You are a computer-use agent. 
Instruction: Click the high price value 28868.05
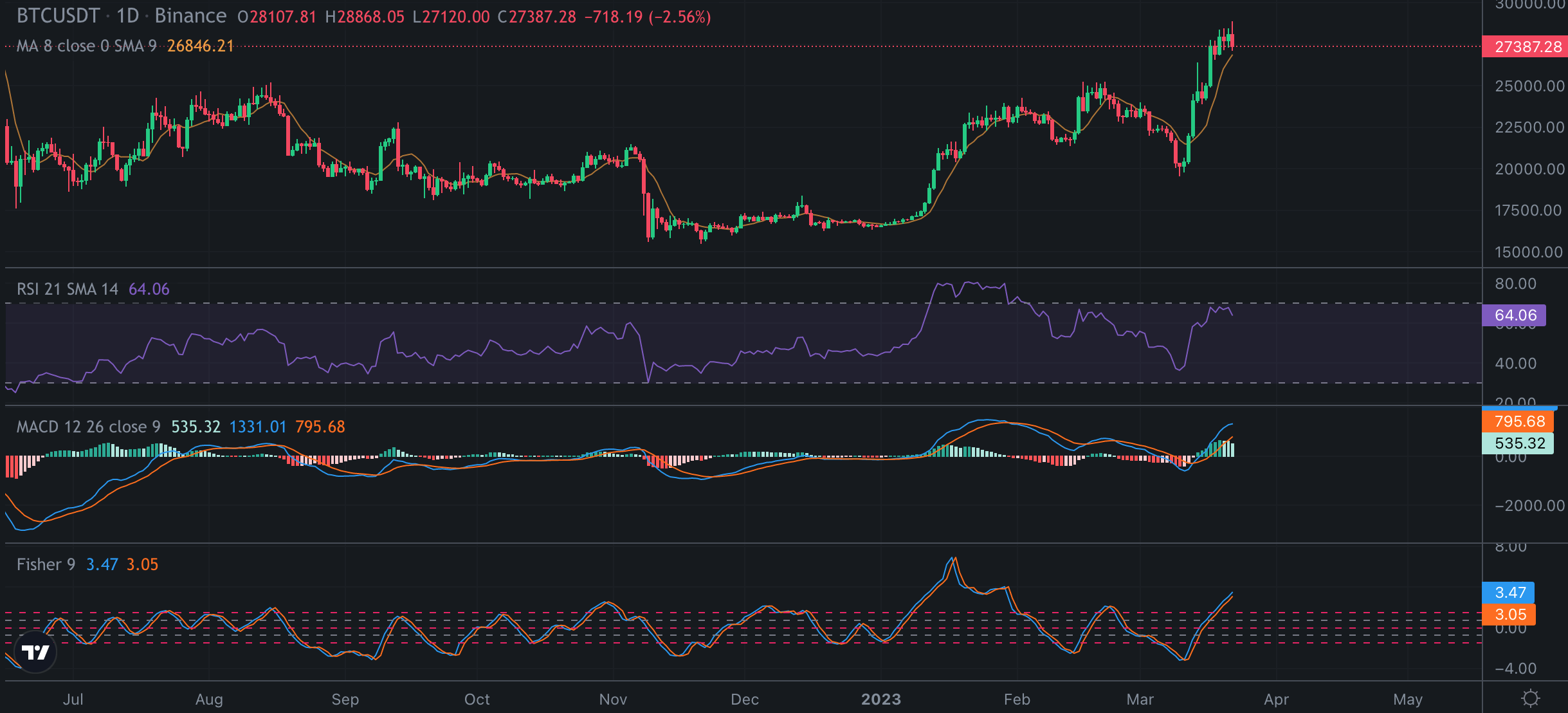point(371,17)
